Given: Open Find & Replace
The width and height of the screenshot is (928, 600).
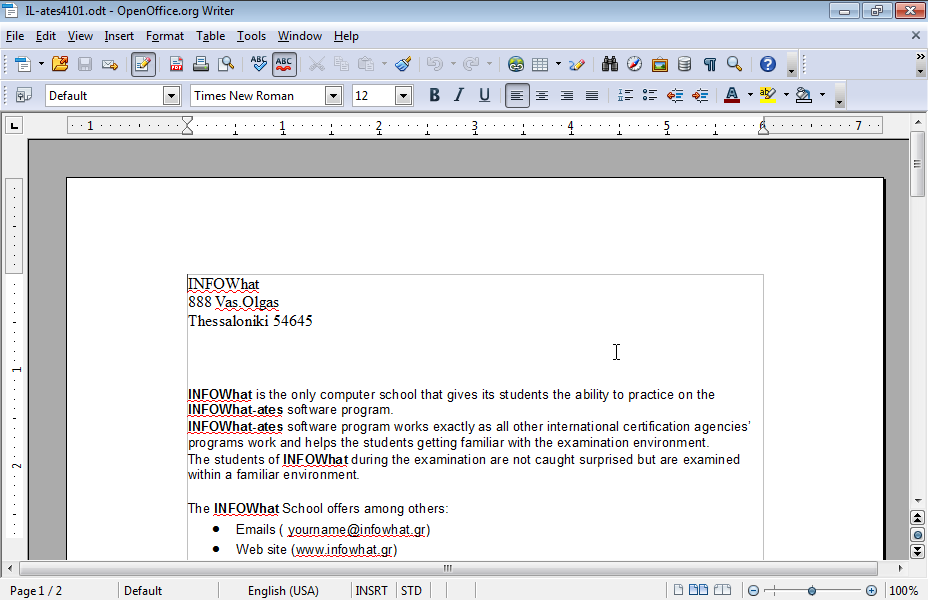Looking at the screenshot, I should pyautogui.click(x=609, y=64).
